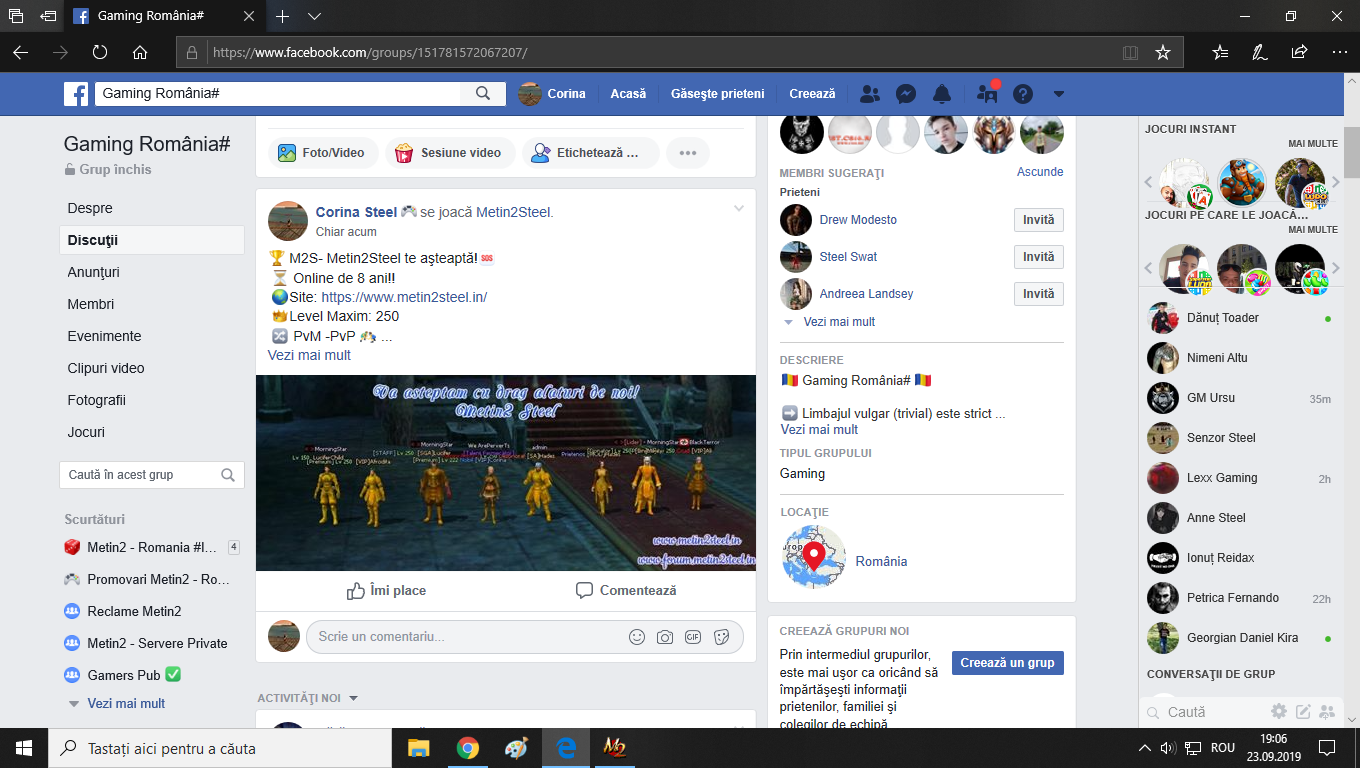Open the Corina Steel post options chevron
1360x768 pixels.
pos(739,208)
